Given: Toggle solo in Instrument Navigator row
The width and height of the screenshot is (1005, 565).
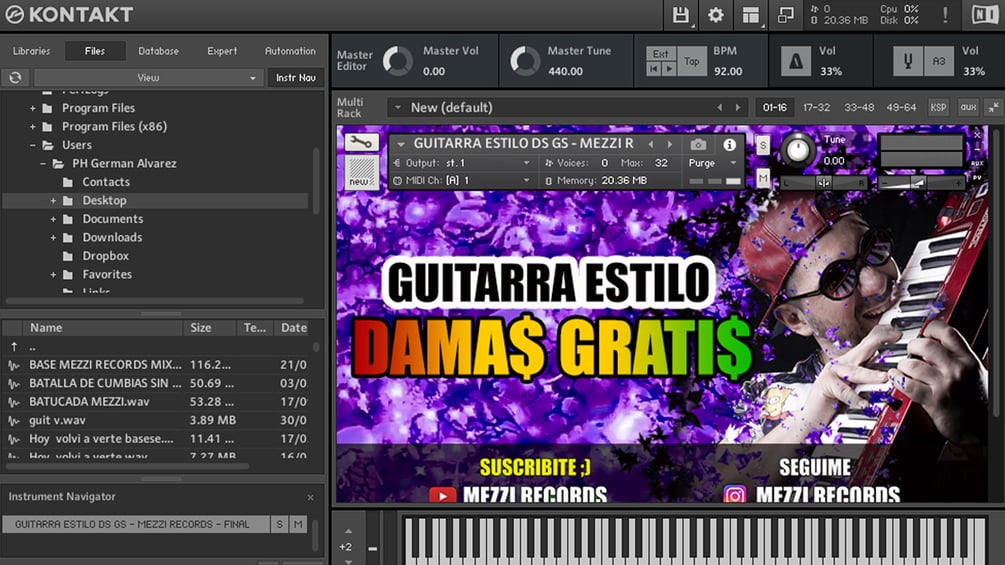Looking at the screenshot, I should click(x=279, y=524).
